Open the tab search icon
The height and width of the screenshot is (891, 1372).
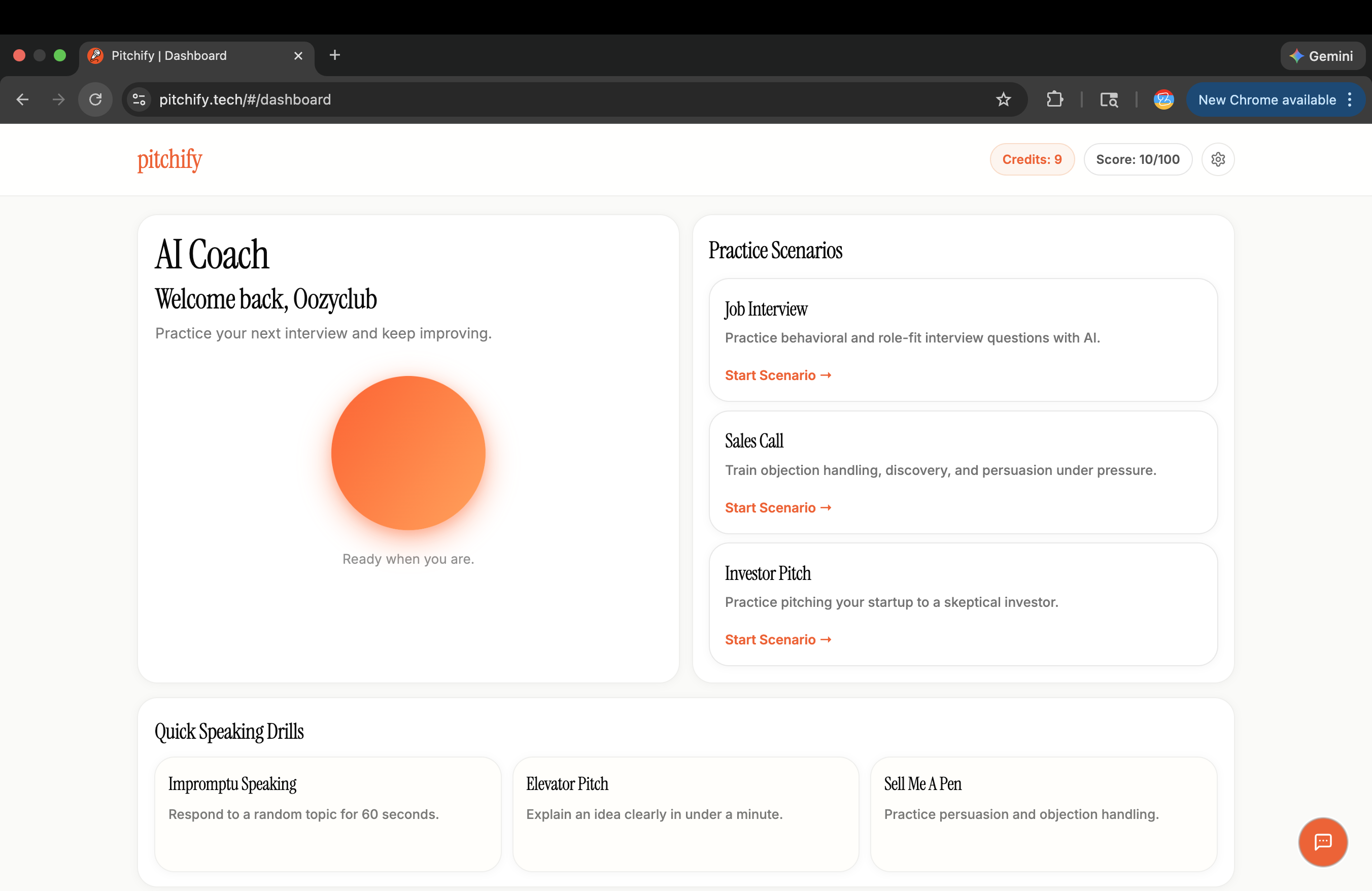click(1109, 99)
